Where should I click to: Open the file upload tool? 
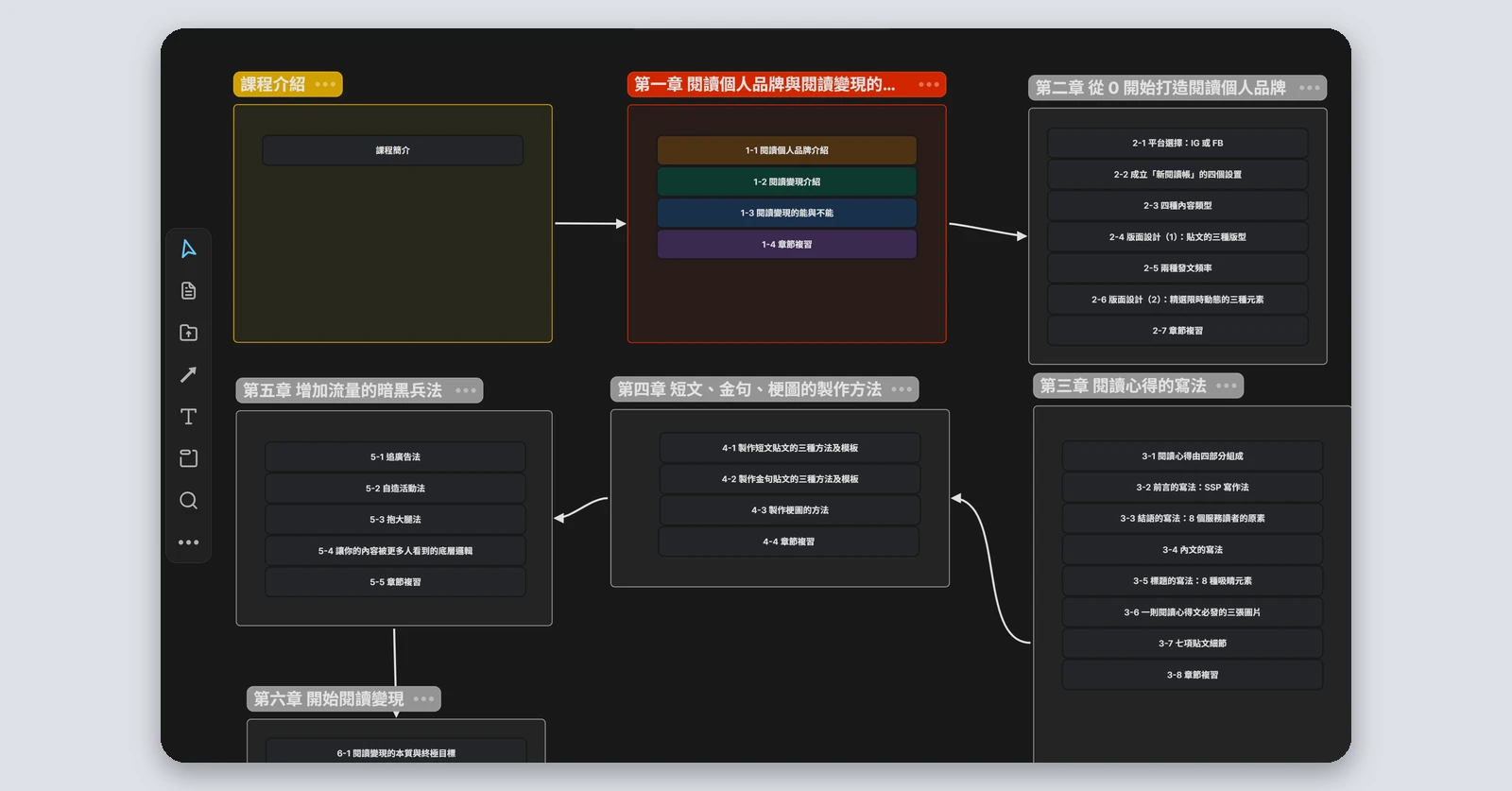[188, 333]
